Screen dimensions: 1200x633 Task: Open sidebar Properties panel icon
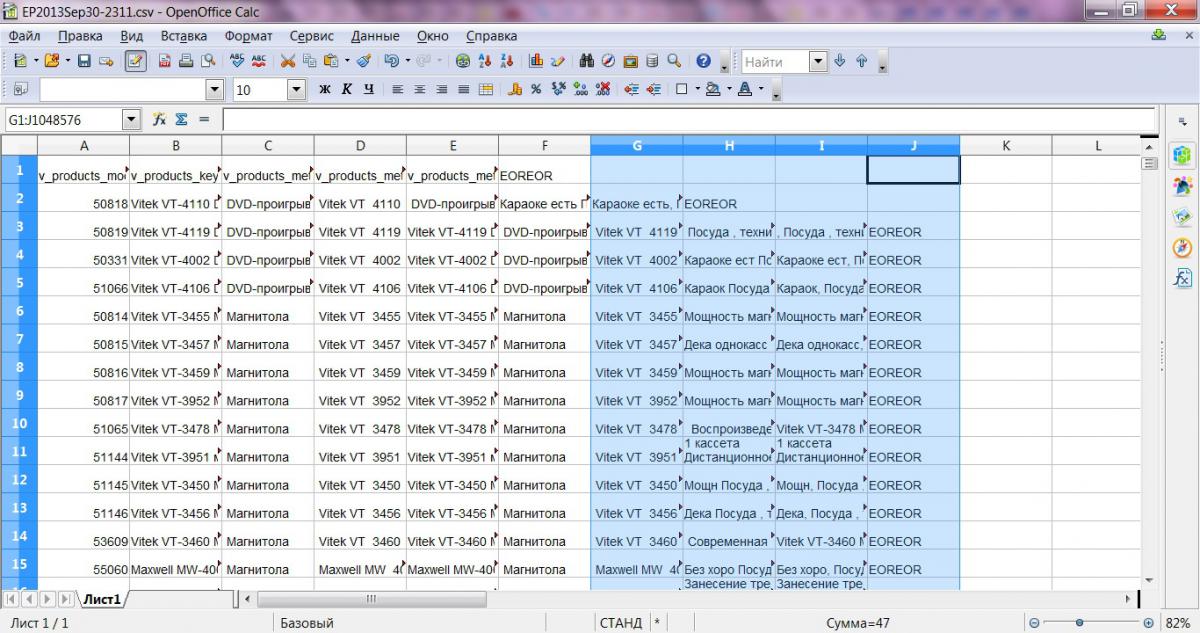pos(1182,155)
